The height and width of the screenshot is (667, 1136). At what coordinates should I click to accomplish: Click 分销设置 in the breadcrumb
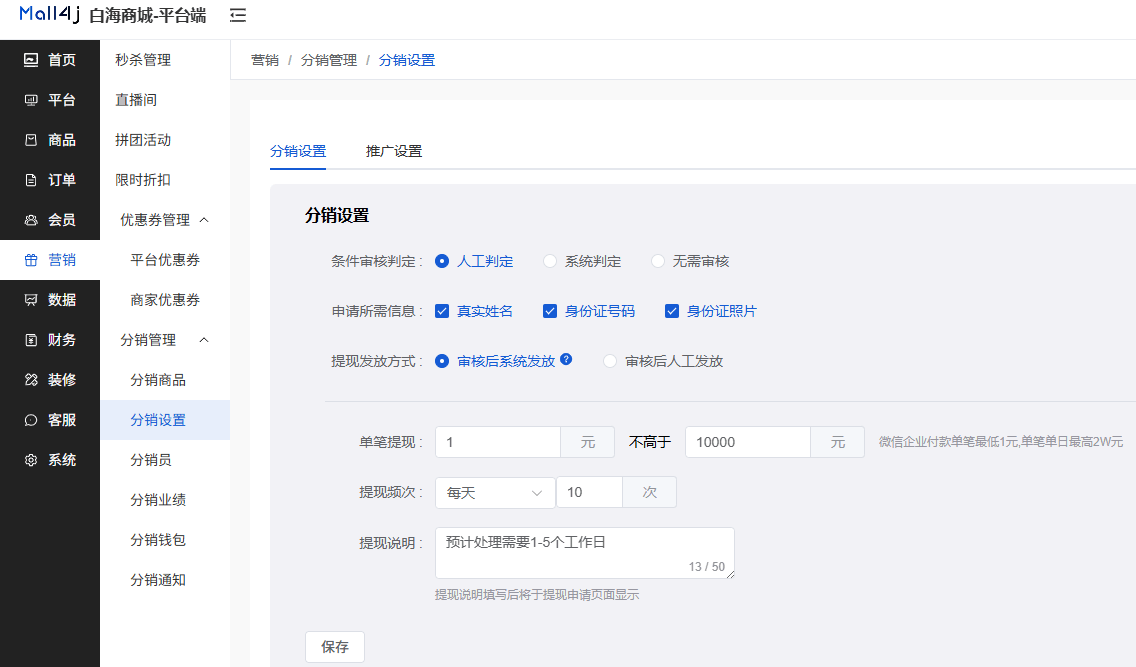tap(406, 60)
